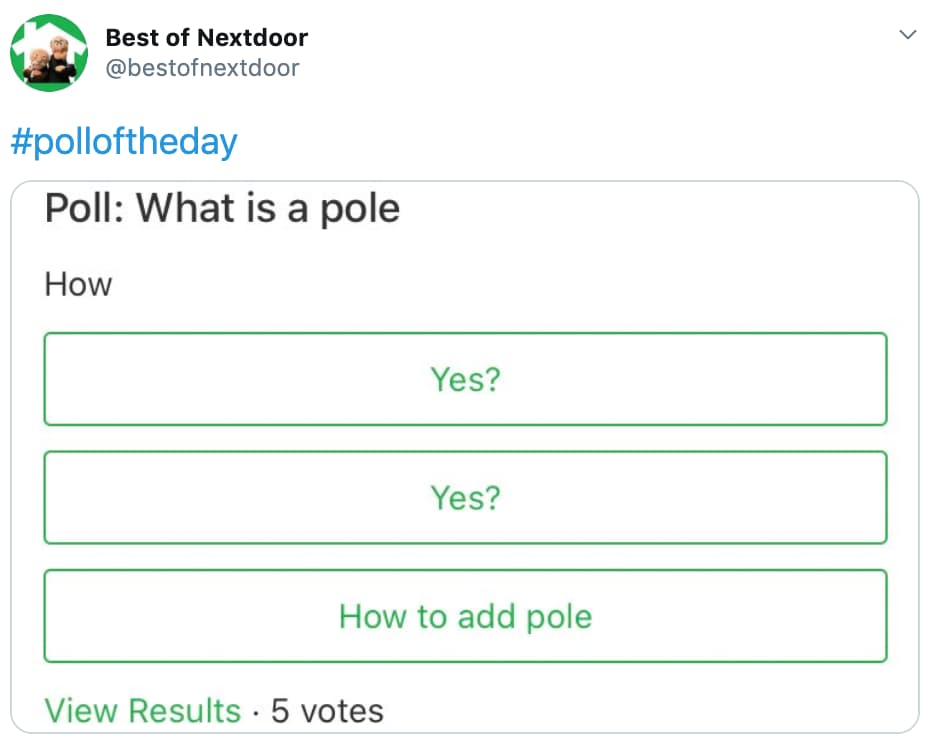Click the 5 votes count label

click(327, 710)
